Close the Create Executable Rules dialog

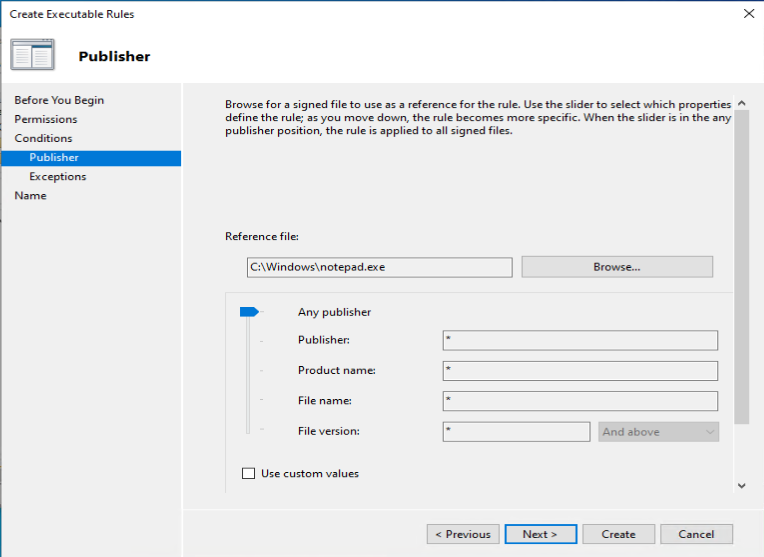pos(749,14)
